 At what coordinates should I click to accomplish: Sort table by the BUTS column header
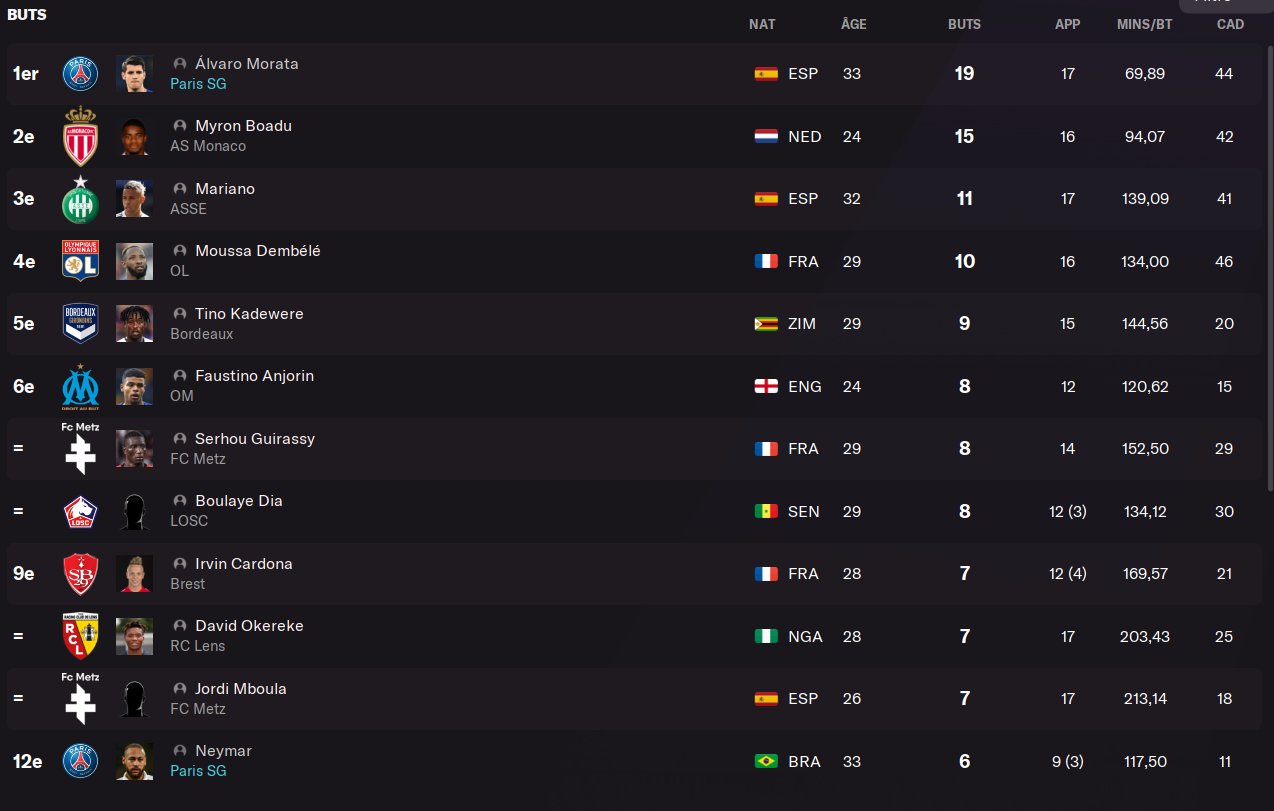coord(964,24)
